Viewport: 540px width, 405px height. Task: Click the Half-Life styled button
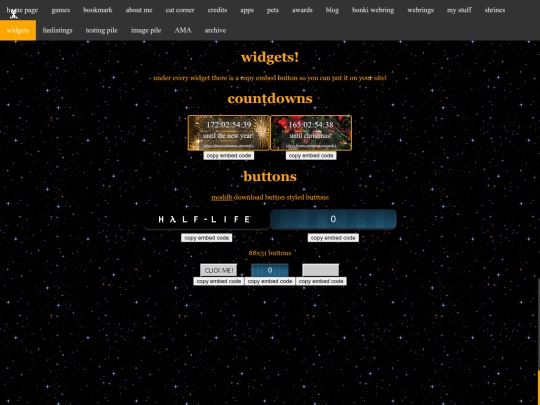pos(207,219)
